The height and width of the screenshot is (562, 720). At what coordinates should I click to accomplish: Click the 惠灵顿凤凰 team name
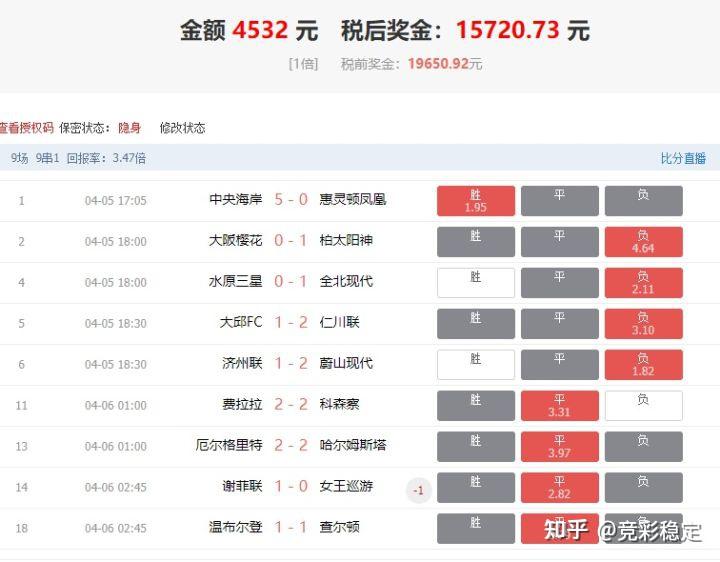(353, 199)
